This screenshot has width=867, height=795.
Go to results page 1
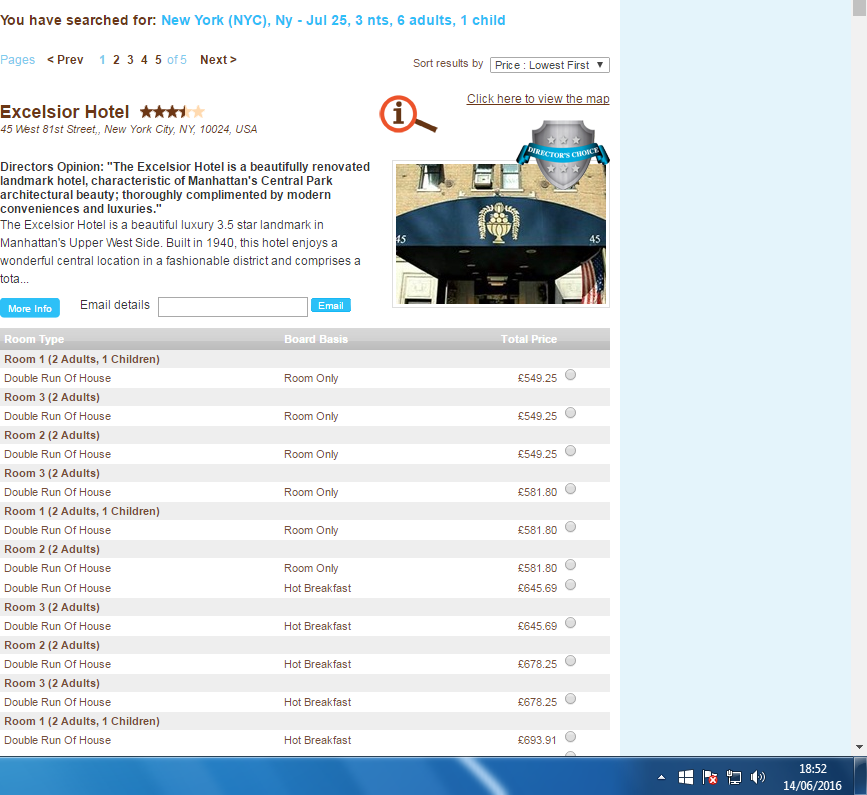(x=102, y=60)
